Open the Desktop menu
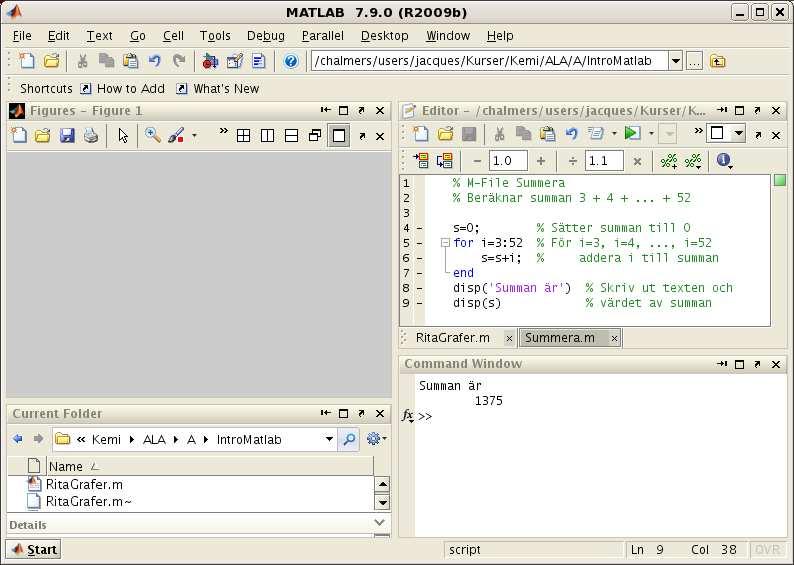 [x=384, y=35]
